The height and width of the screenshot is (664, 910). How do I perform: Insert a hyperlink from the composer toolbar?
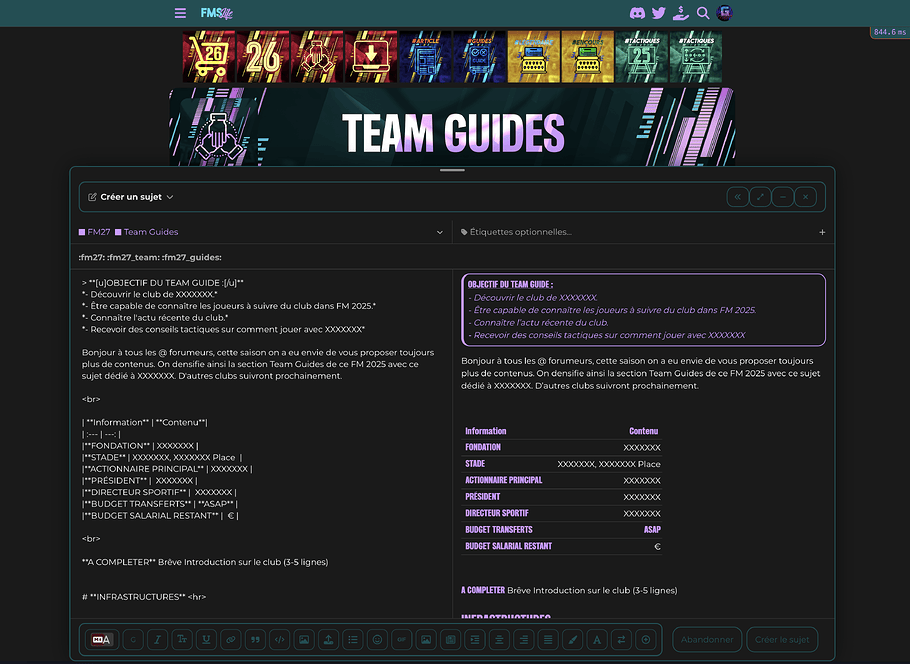click(x=230, y=640)
